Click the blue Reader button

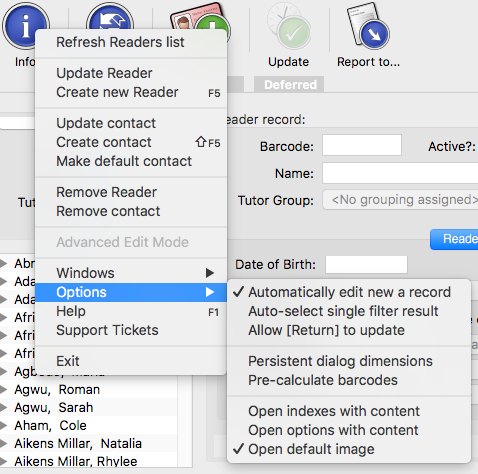pos(454,239)
